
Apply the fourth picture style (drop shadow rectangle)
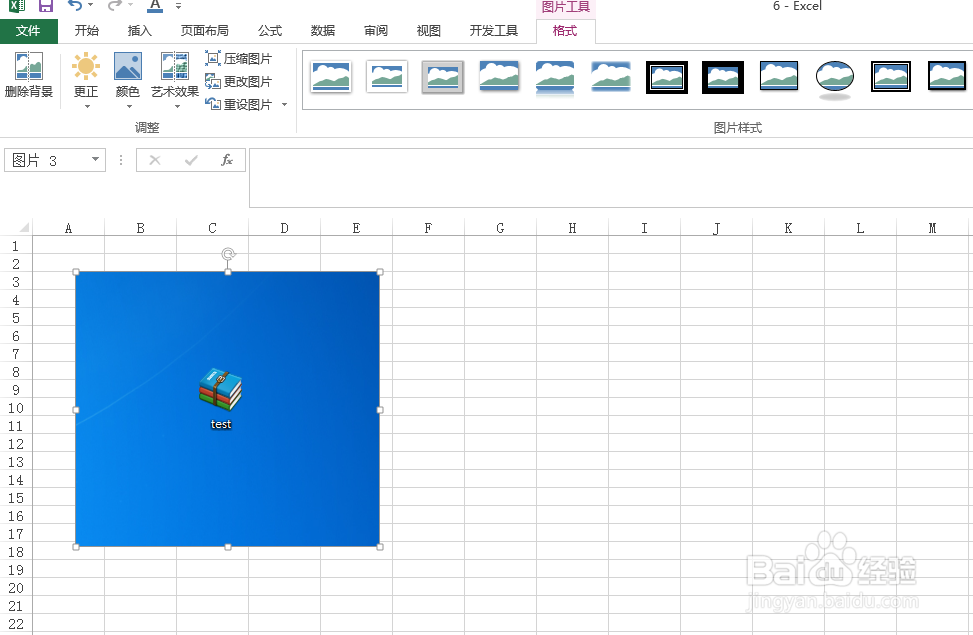click(499, 77)
